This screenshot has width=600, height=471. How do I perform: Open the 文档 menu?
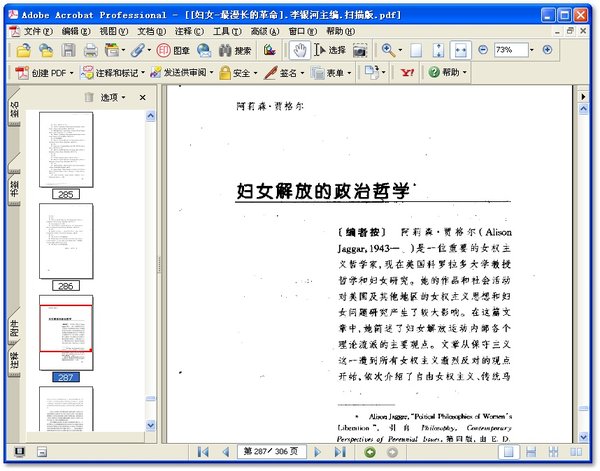click(x=152, y=31)
